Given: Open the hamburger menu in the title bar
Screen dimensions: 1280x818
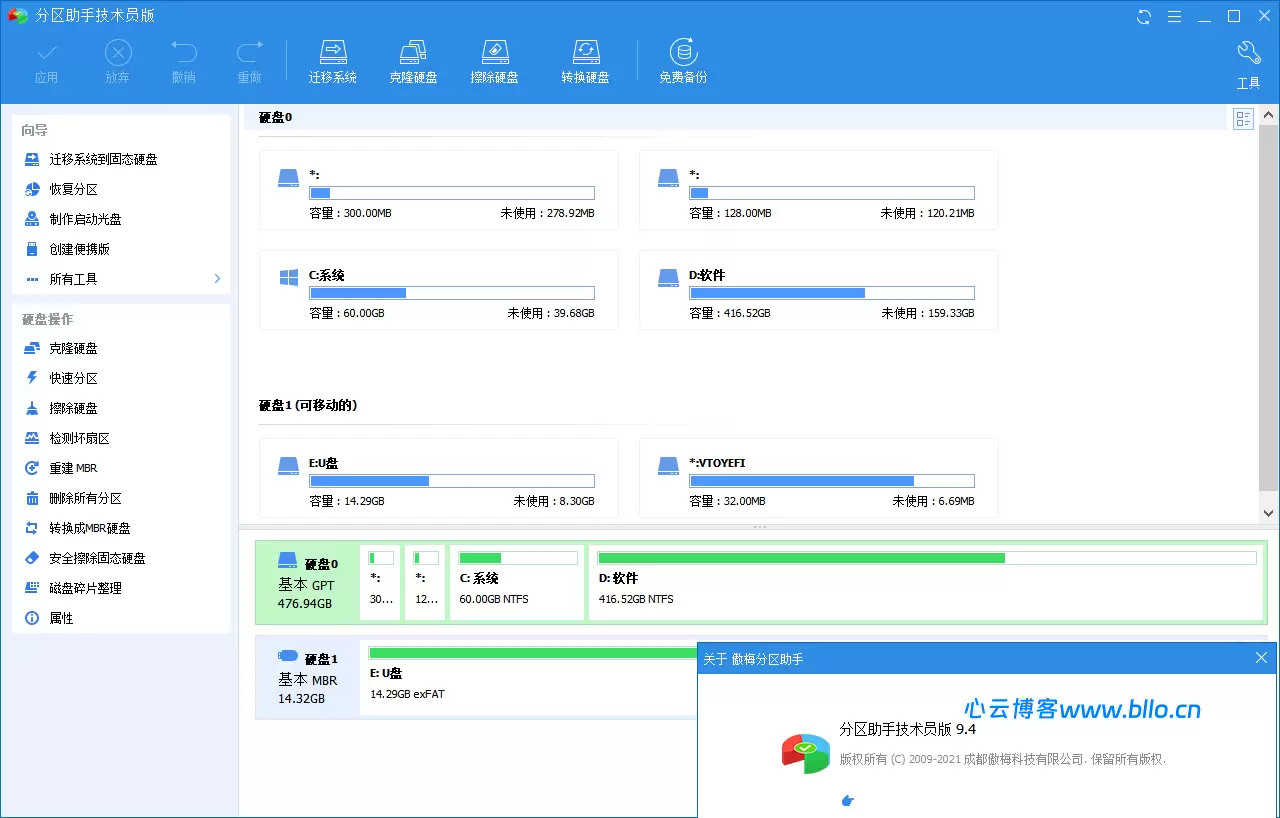Looking at the screenshot, I should (x=1174, y=16).
